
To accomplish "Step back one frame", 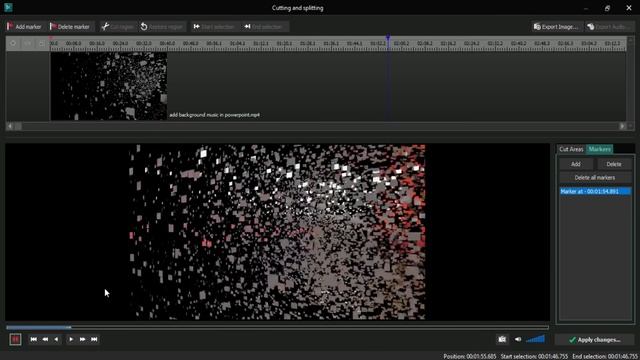I will [56, 339].
